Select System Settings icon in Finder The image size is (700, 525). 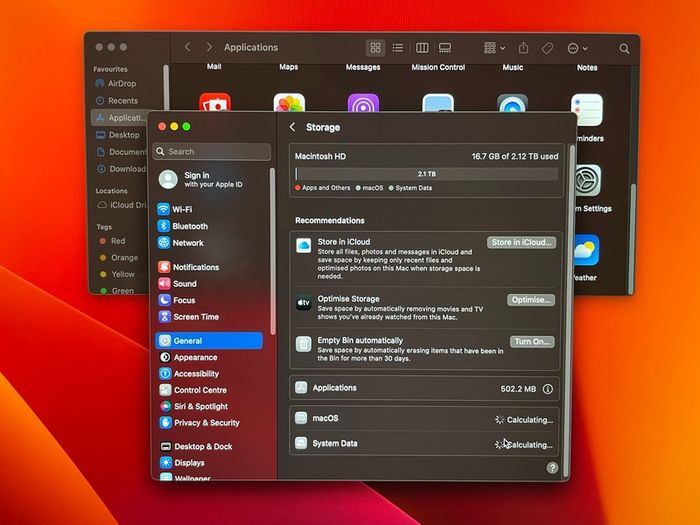(588, 180)
